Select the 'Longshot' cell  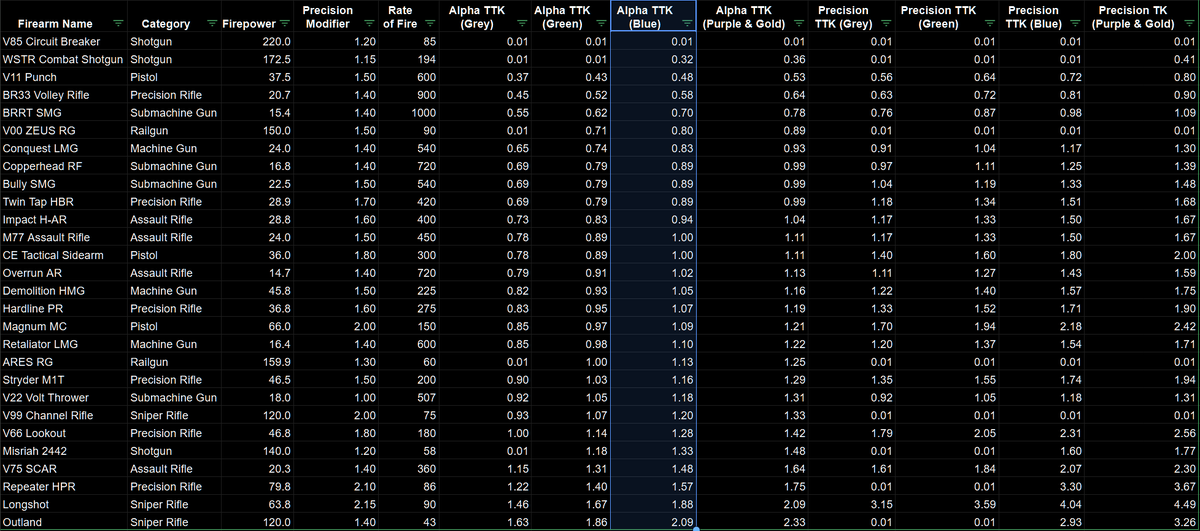[63, 504]
